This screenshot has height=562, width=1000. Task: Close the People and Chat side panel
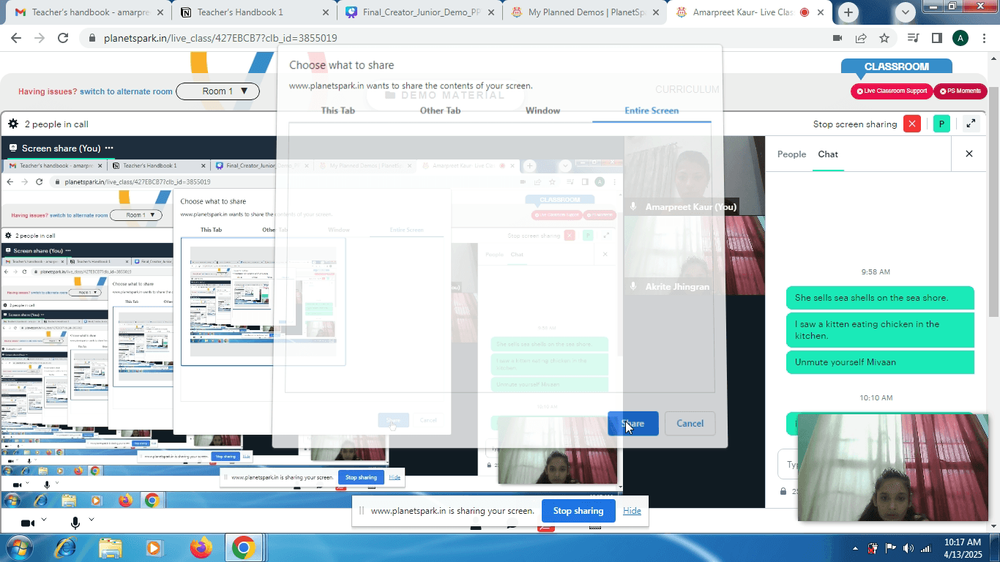pos(969,154)
